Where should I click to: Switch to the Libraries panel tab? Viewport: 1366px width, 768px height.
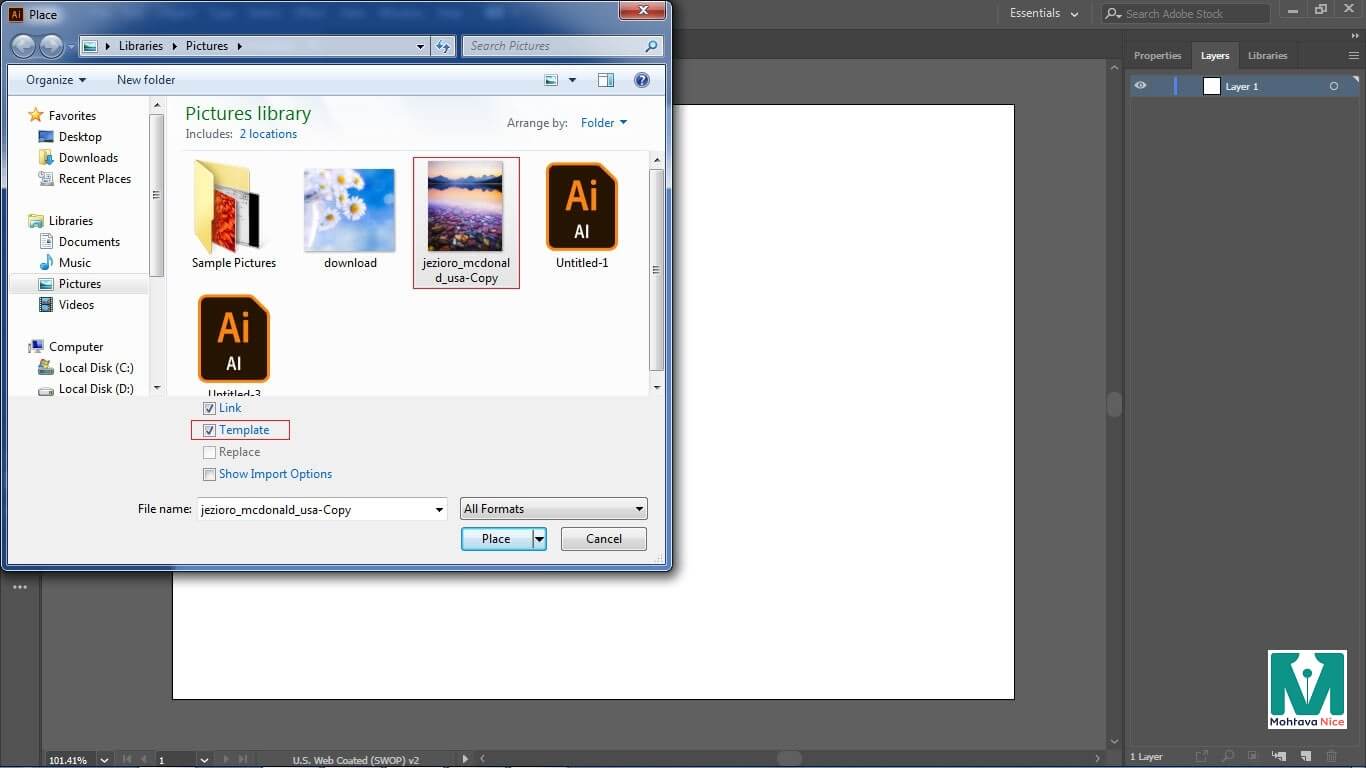(1267, 56)
